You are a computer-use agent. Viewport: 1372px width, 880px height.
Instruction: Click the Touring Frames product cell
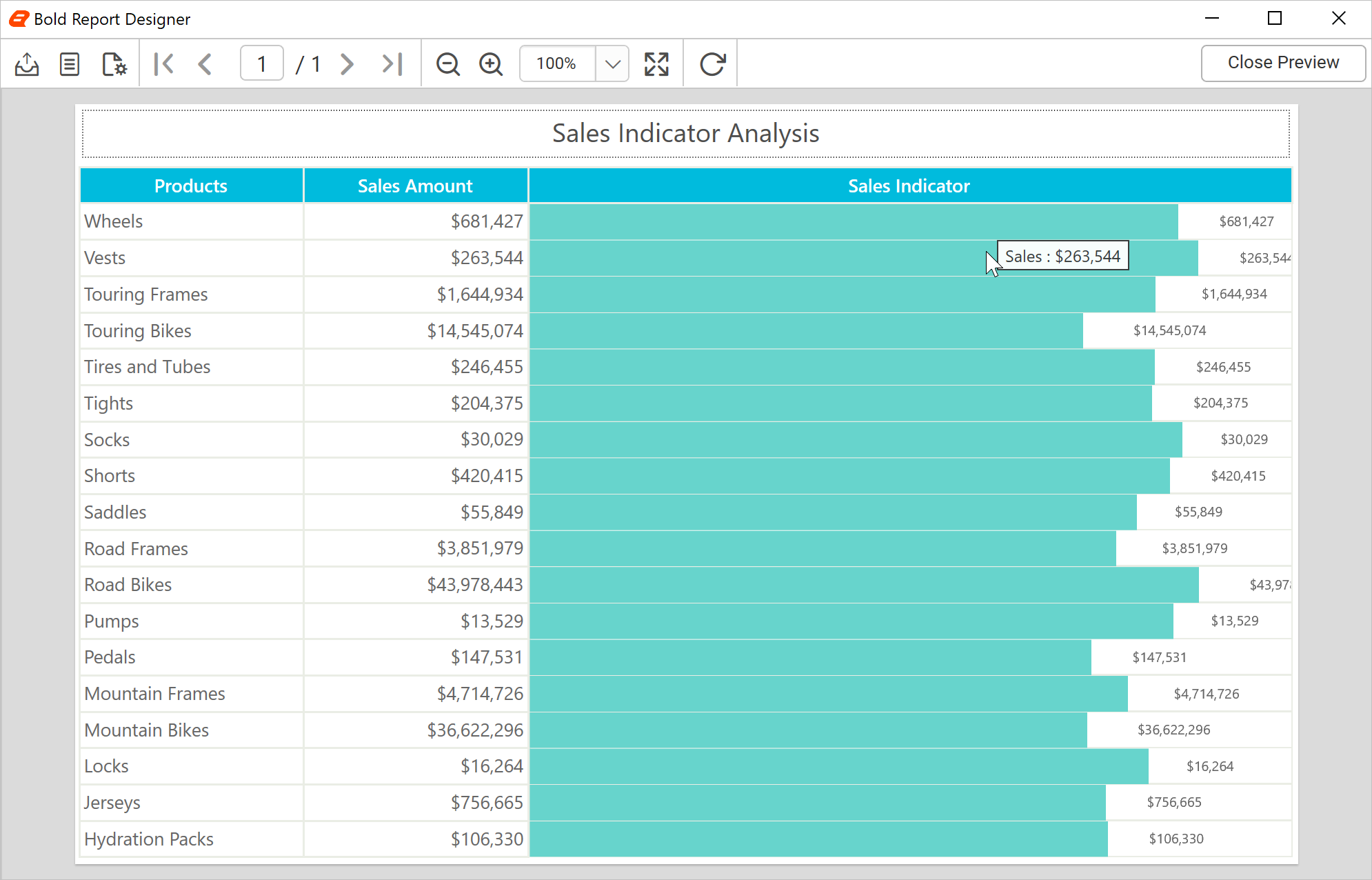point(191,294)
